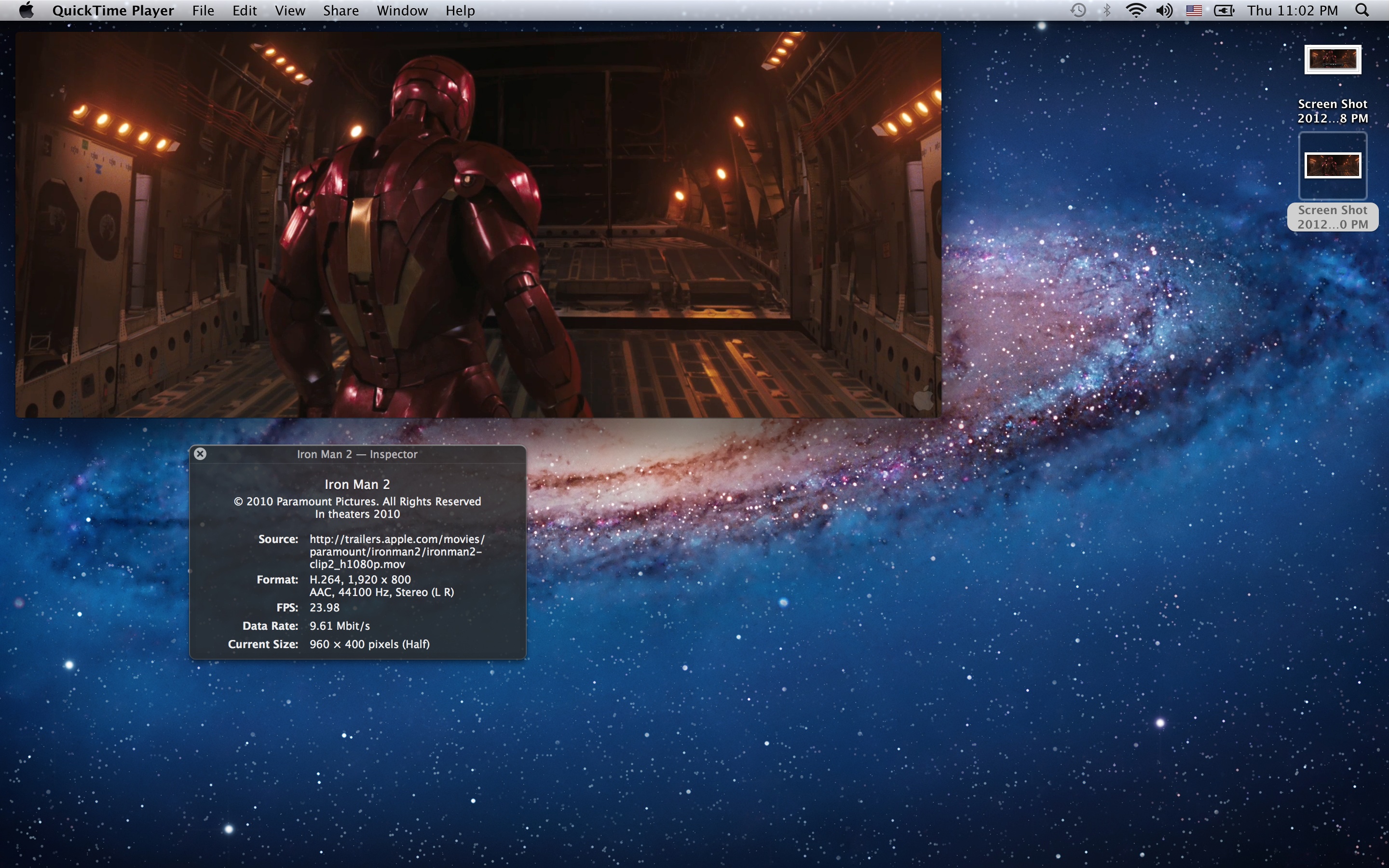
Task: Click the Iron Man 2 — Inspector title bar
Action: (357, 454)
